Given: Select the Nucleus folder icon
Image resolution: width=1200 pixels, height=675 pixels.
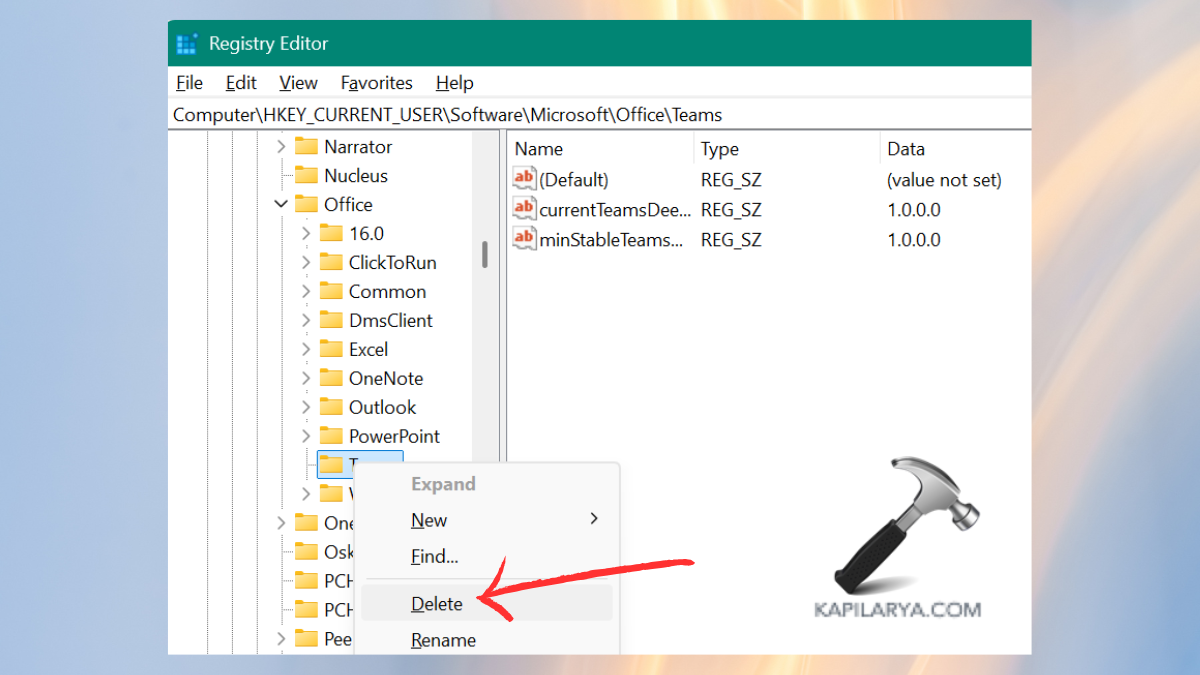Looking at the screenshot, I should tap(306, 176).
